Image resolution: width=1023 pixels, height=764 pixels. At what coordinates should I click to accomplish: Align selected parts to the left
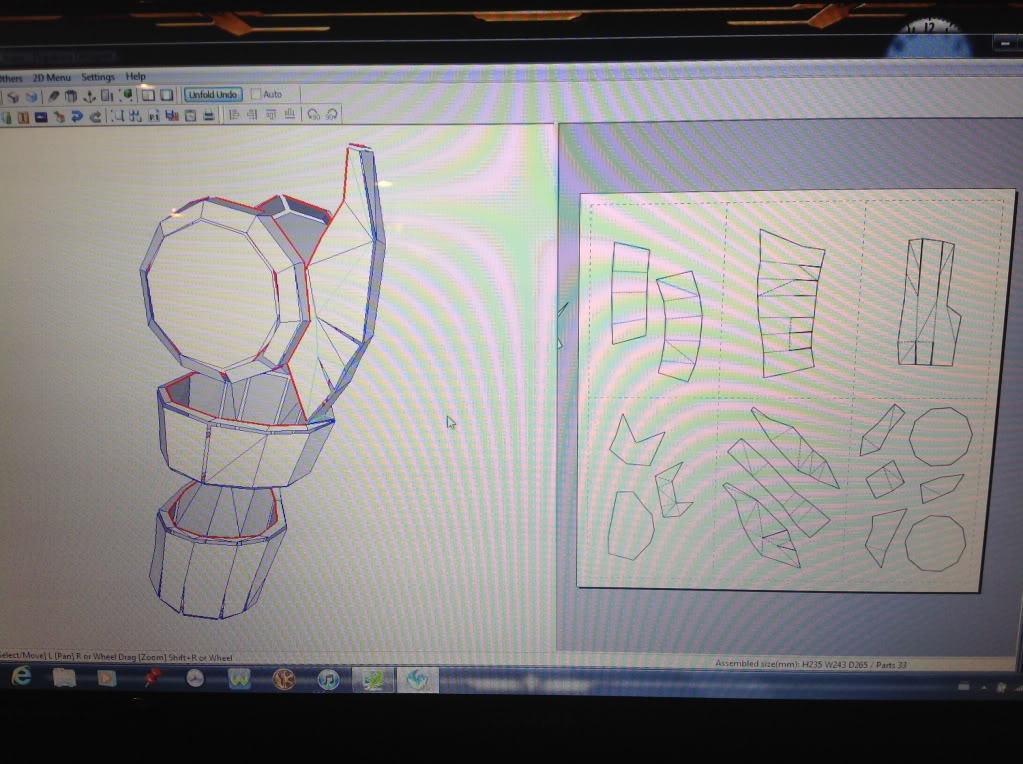tap(234, 115)
